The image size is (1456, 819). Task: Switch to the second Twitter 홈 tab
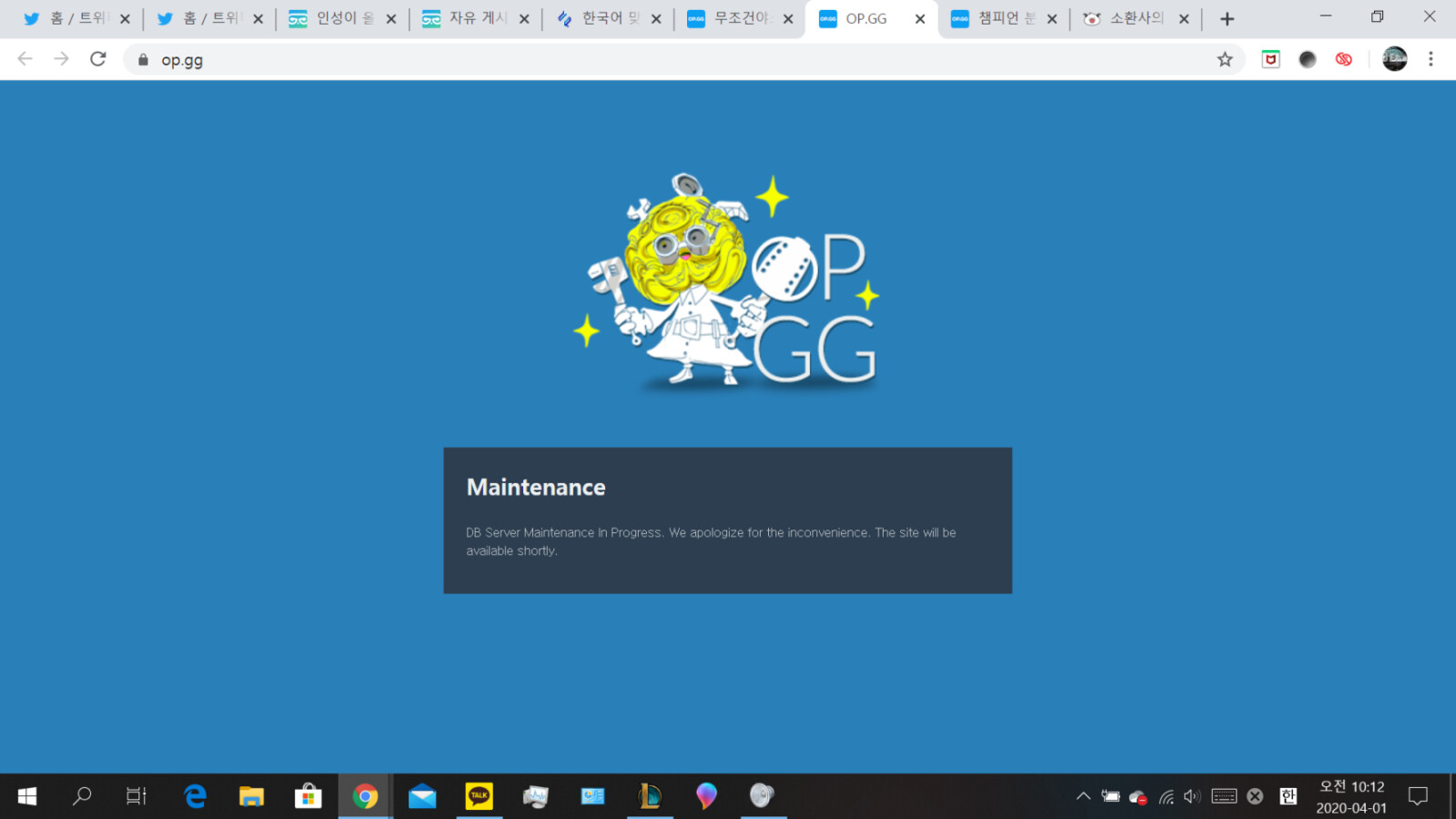[x=209, y=19]
